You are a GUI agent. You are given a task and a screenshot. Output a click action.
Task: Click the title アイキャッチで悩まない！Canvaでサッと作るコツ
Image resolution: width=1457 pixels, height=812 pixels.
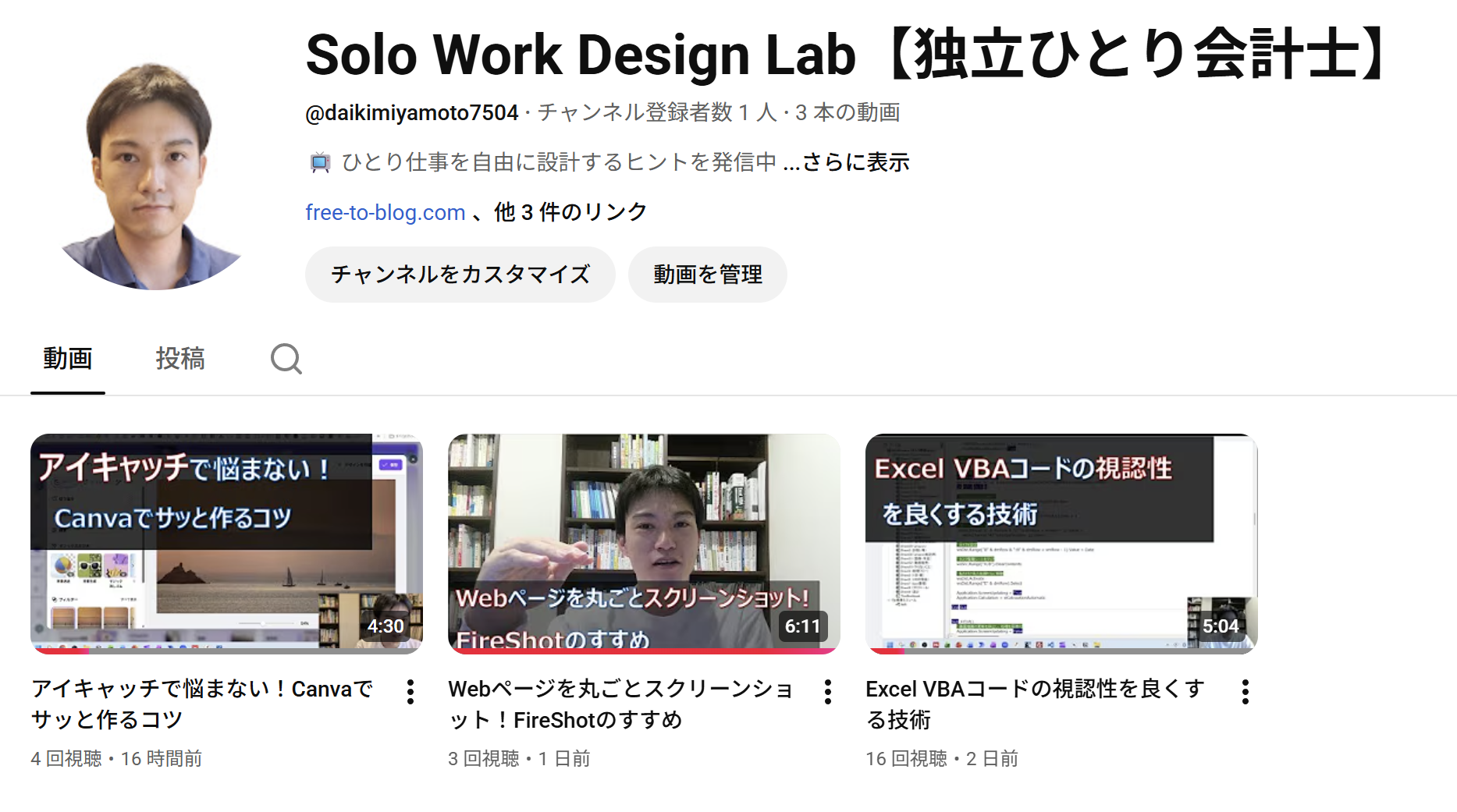tap(201, 704)
